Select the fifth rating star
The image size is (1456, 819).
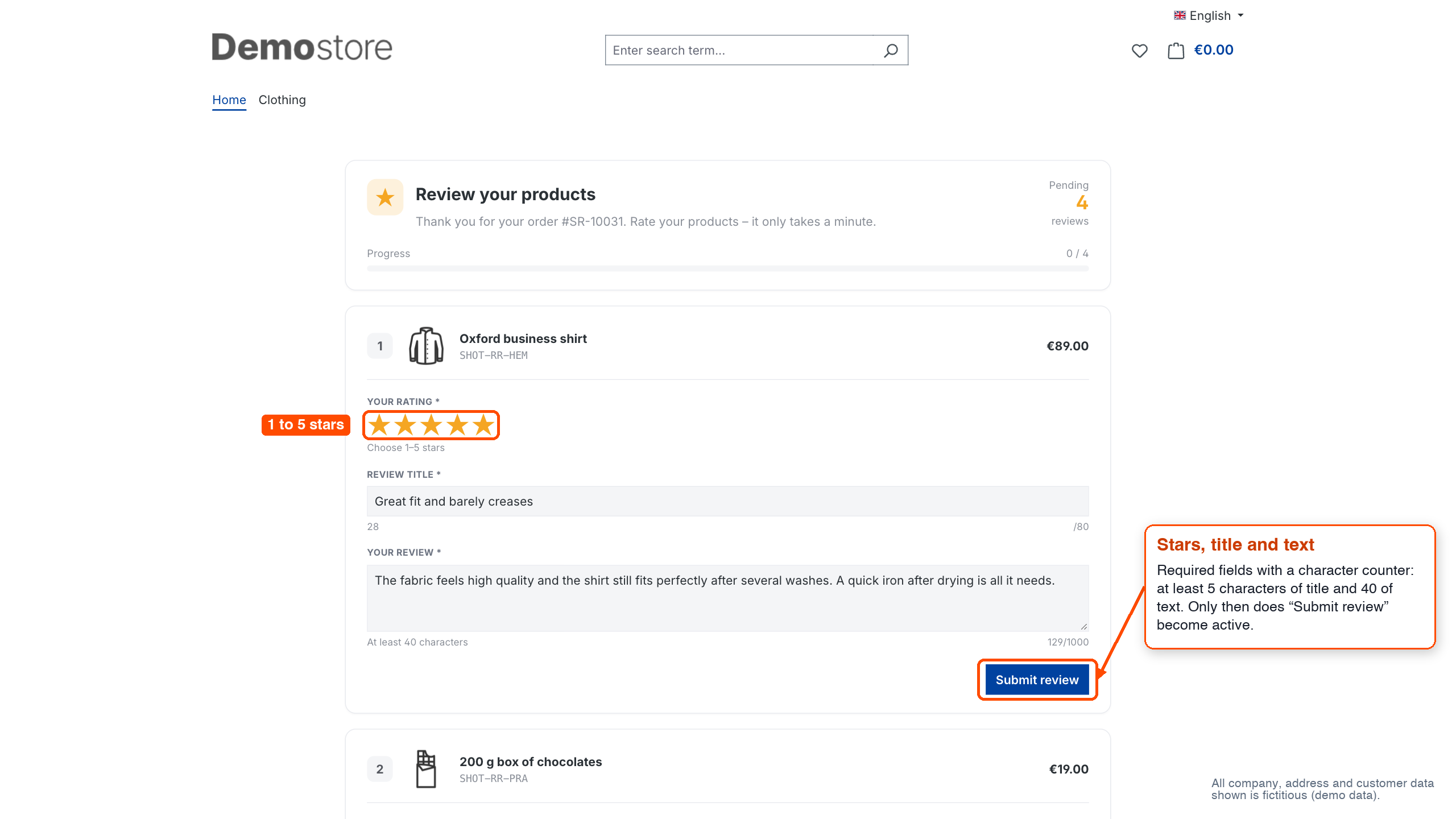click(x=483, y=425)
